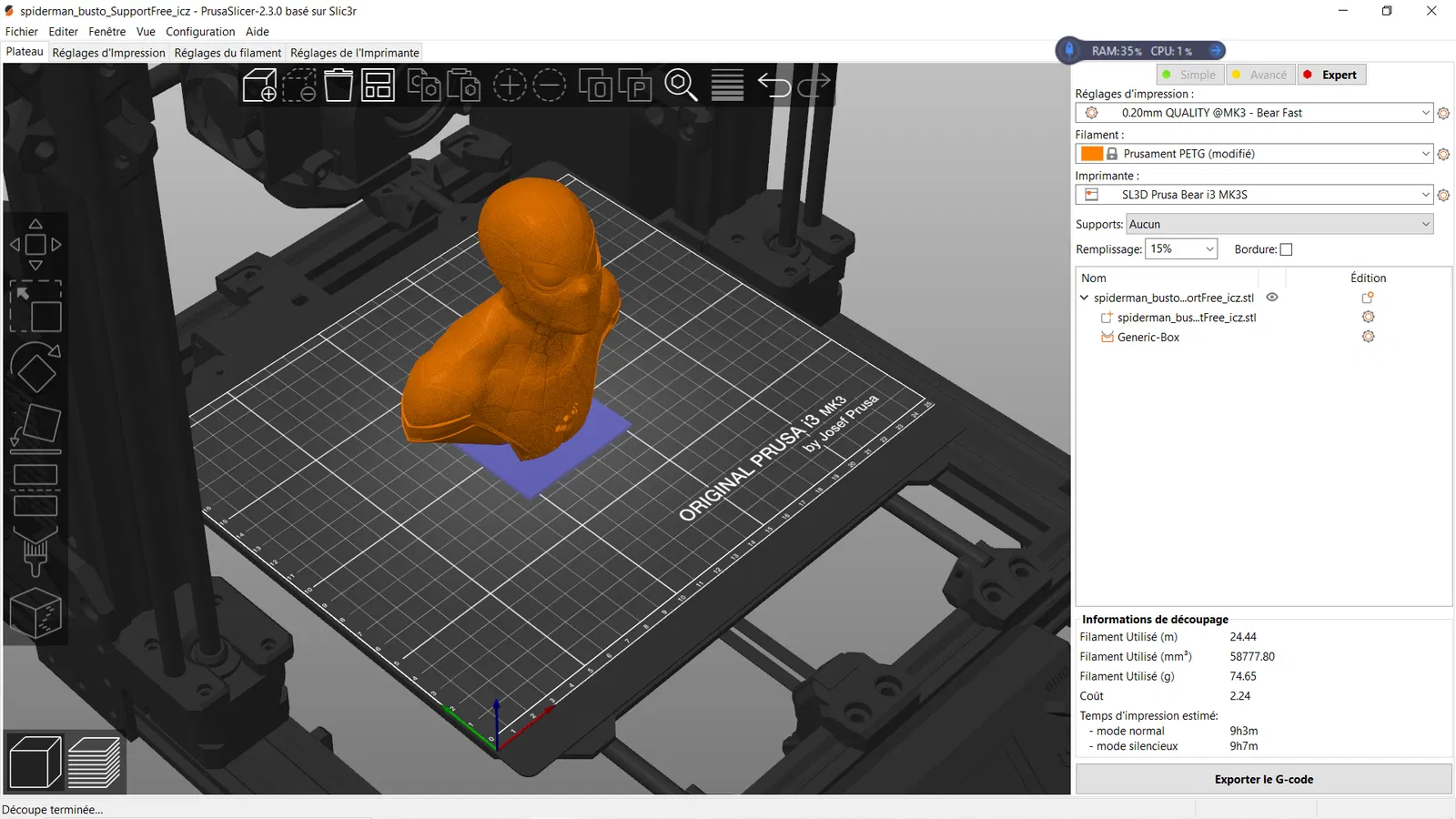Switch to Avancé mode

click(x=1260, y=75)
